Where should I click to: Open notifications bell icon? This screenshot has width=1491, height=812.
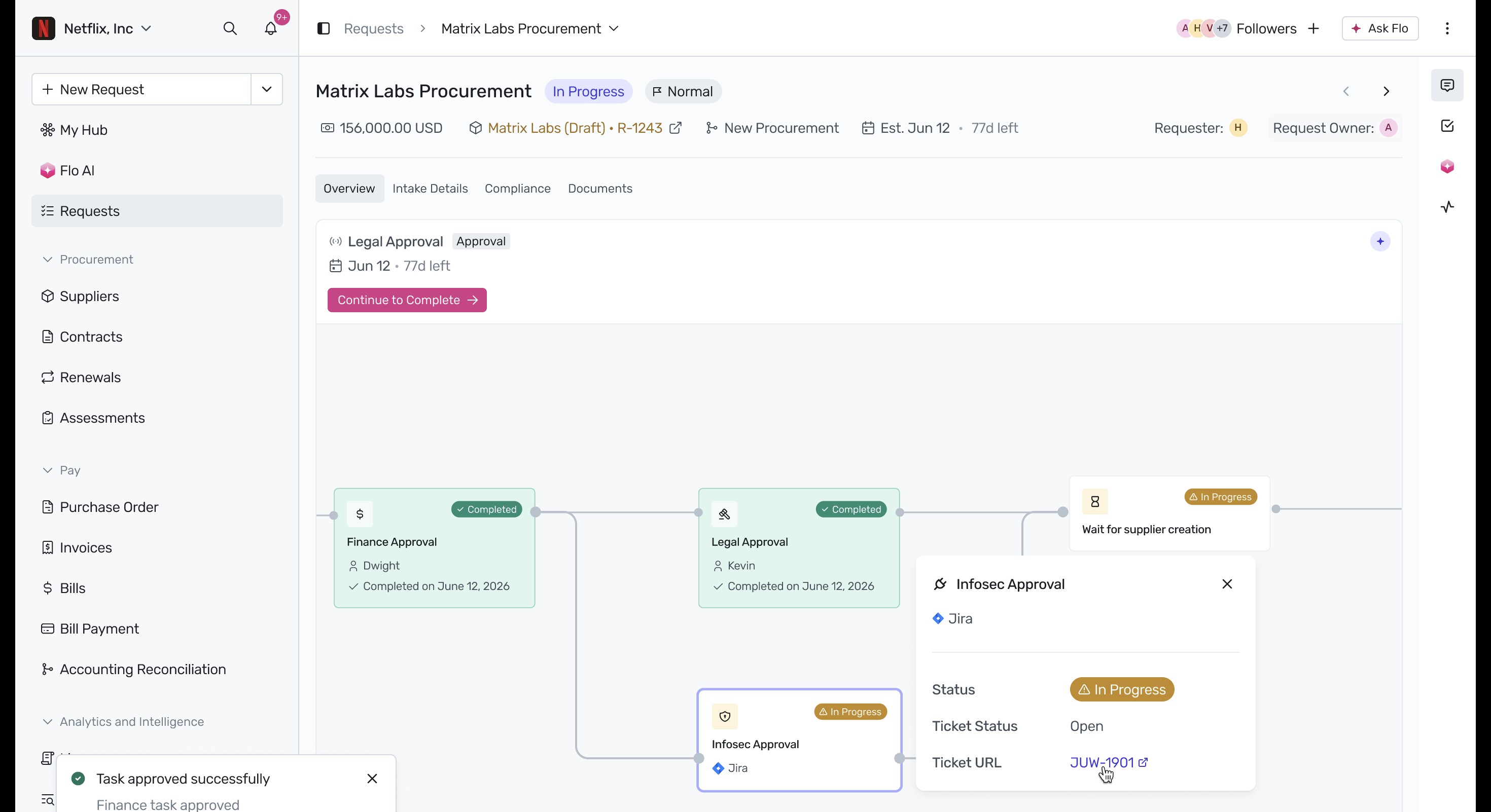(x=271, y=28)
